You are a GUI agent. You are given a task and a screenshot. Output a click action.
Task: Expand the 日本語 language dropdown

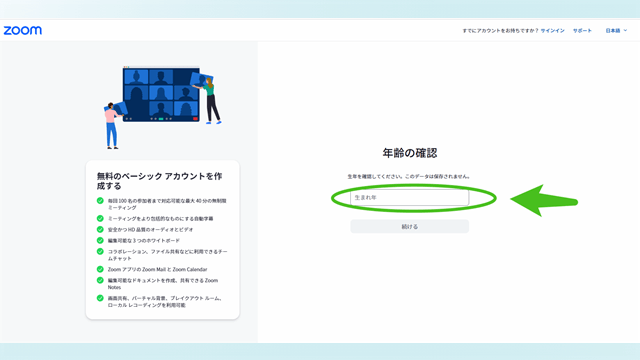point(616,31)
